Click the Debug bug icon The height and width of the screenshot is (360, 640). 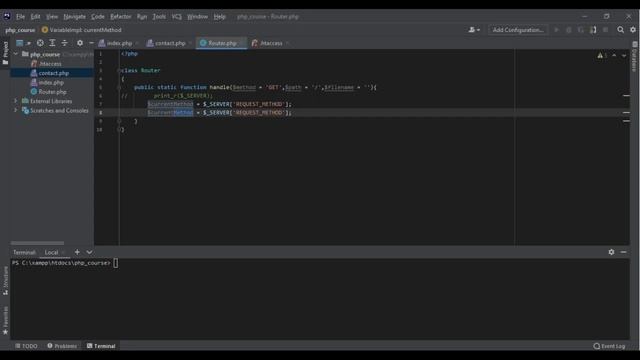click(569, 30)
